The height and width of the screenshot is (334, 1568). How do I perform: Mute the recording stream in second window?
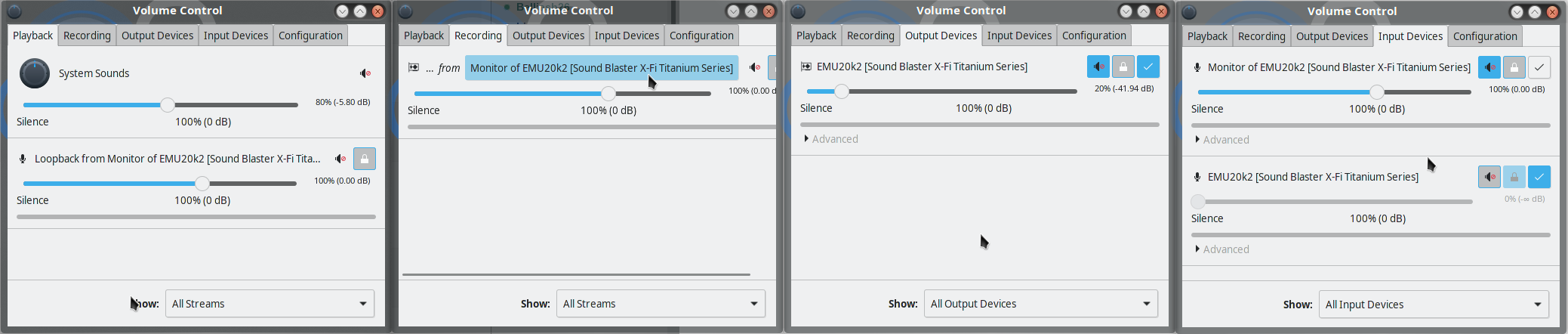tap(755, 68)
